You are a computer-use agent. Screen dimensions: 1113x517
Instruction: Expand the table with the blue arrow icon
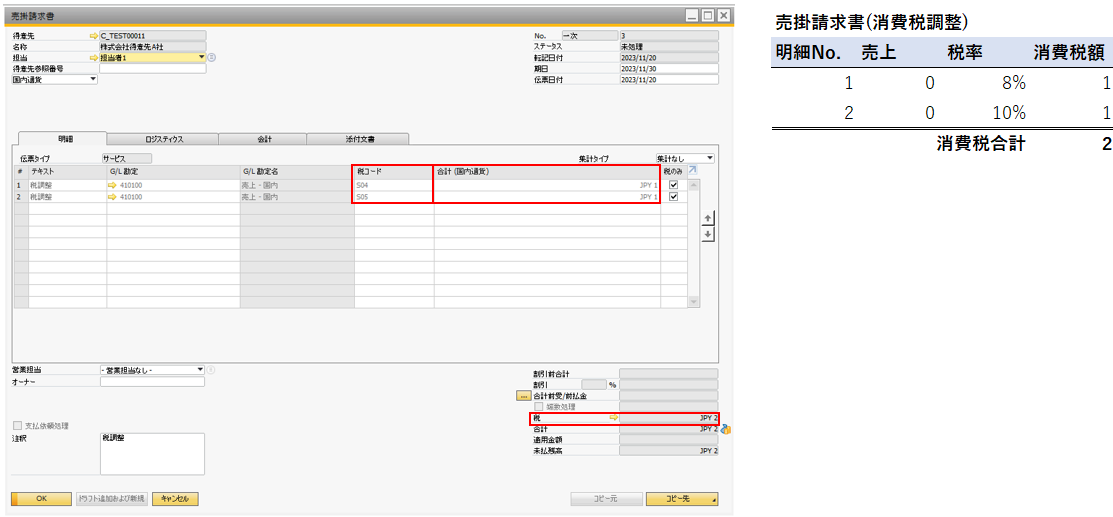[693, 171]
